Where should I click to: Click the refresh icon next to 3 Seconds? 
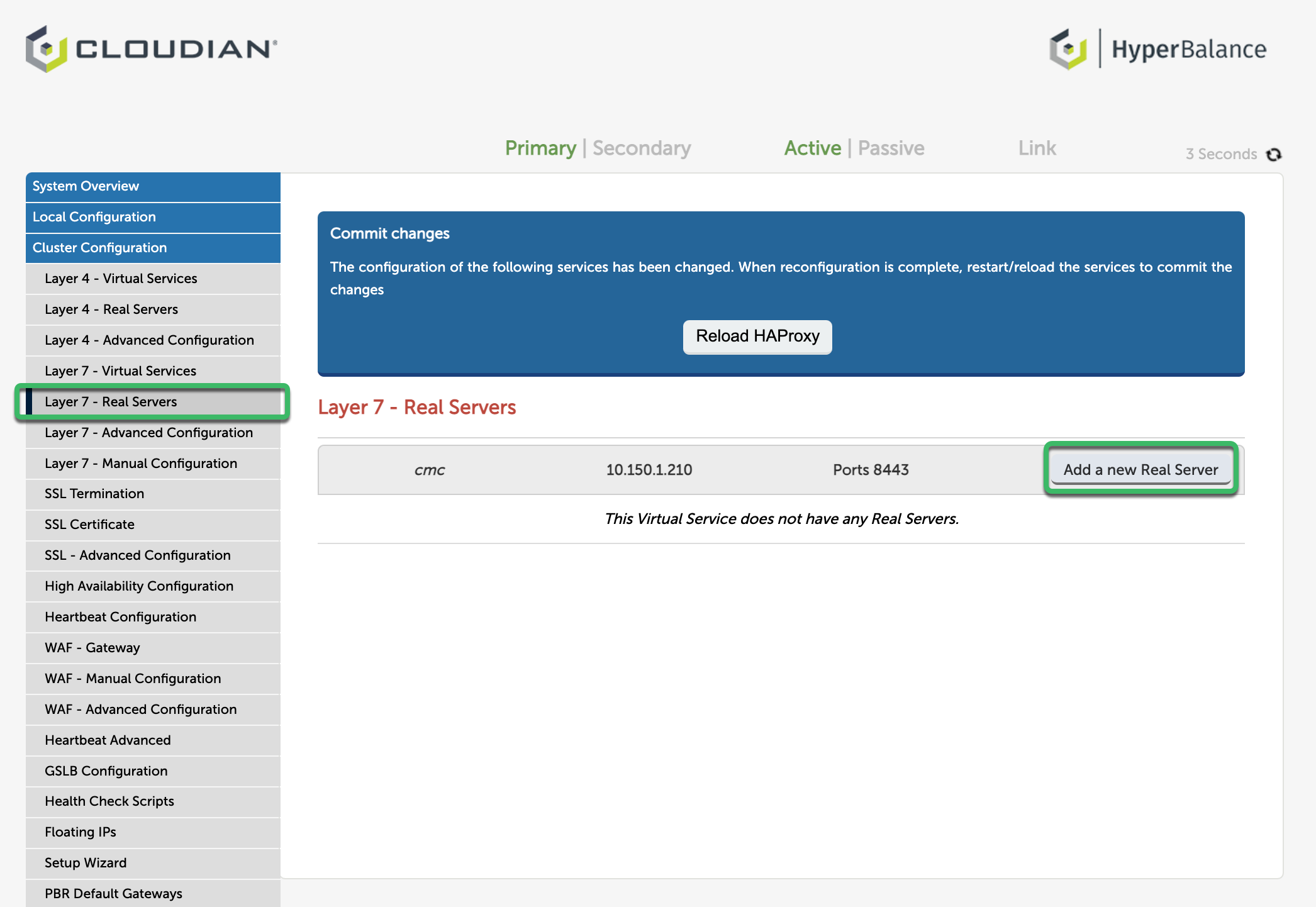1274,154
